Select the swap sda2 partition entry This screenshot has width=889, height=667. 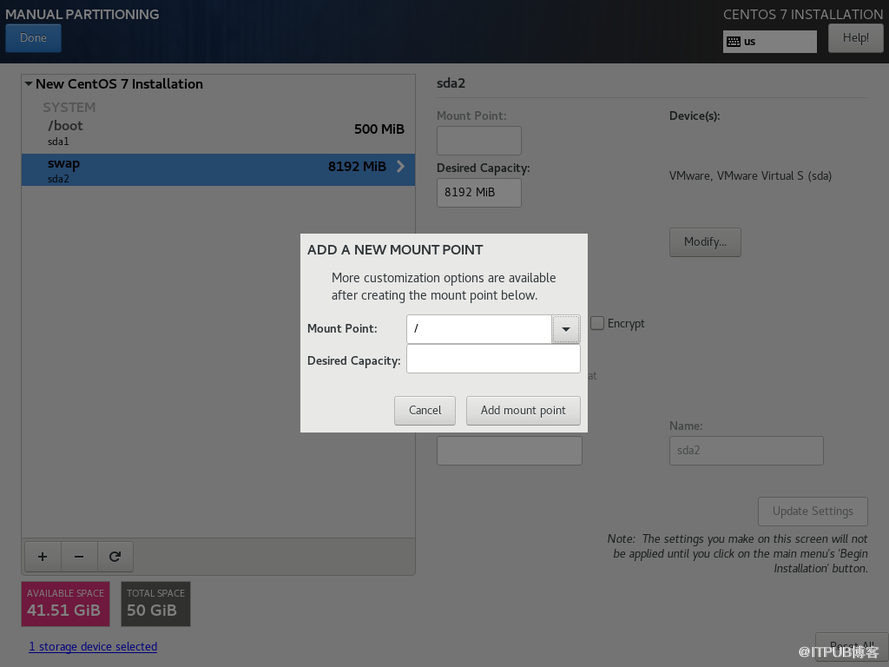[x=200, y=169]
